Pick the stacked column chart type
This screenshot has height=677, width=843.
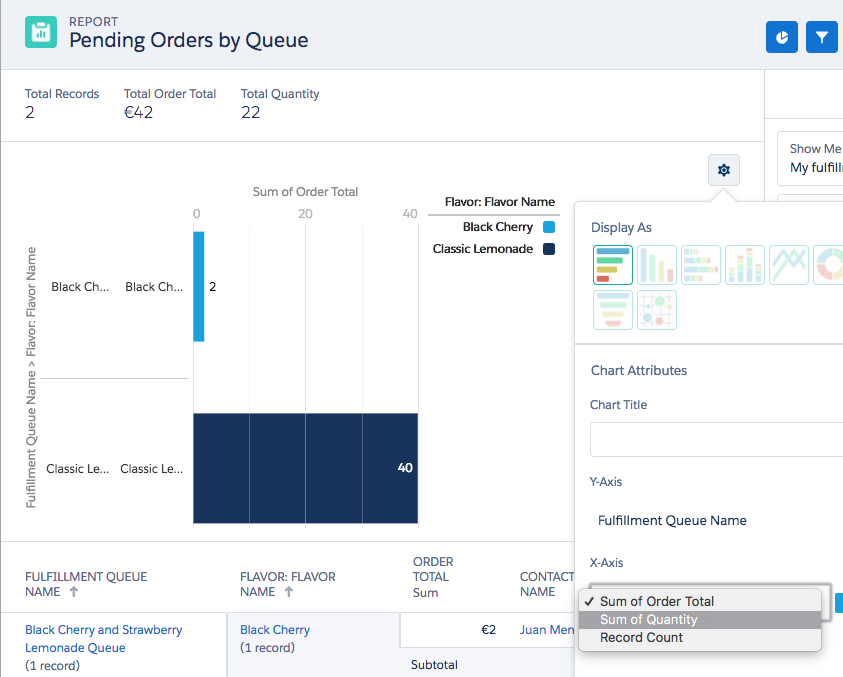(744, 265)
